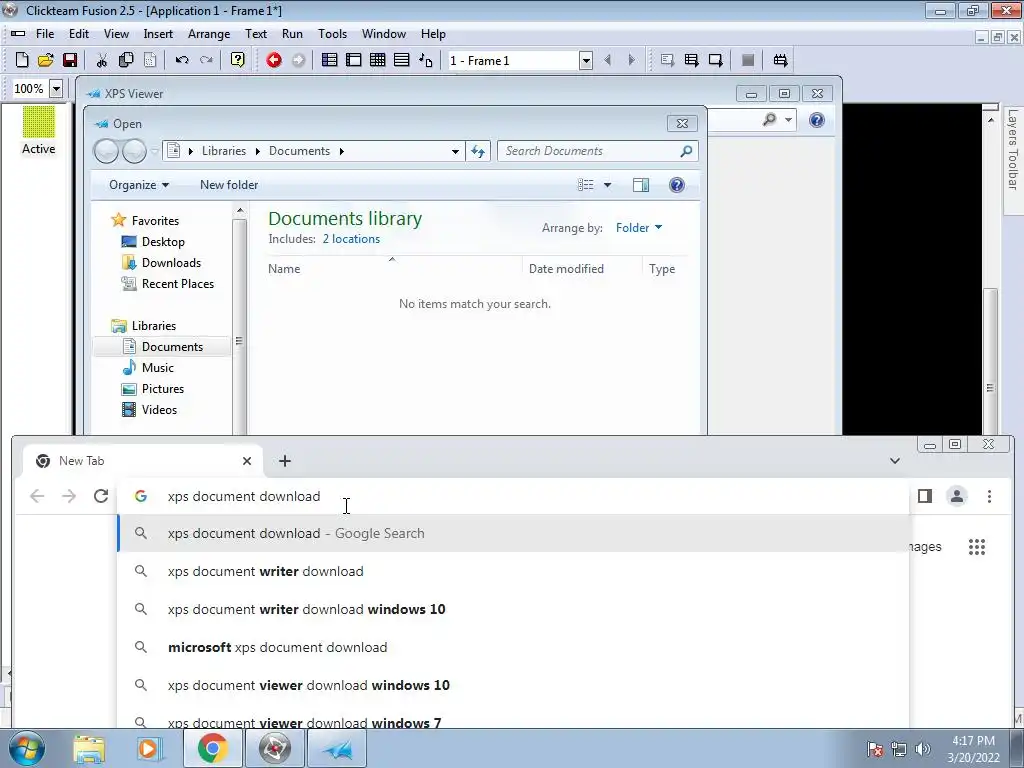Open the view options dropdown arrow
Screen dimensions: 1024x768
pos(607,185)
